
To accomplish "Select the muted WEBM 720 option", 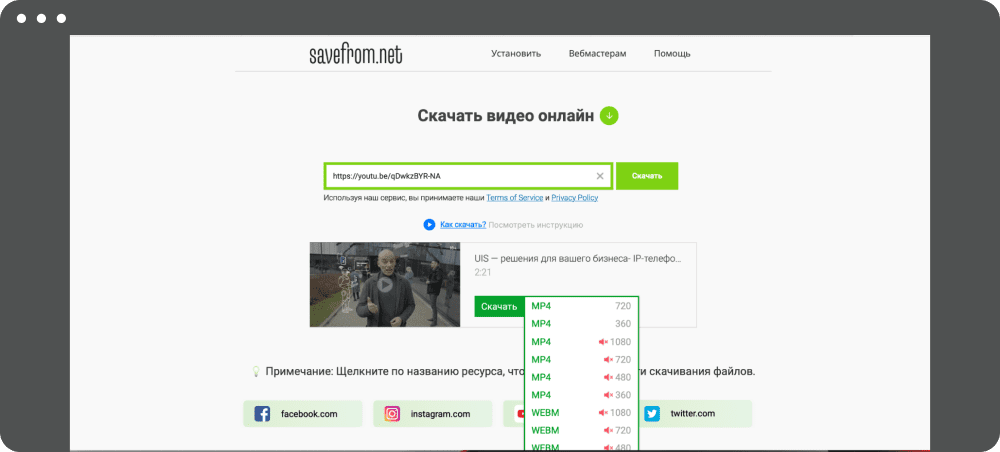I will pyautogui.click(x=581, y=431).
